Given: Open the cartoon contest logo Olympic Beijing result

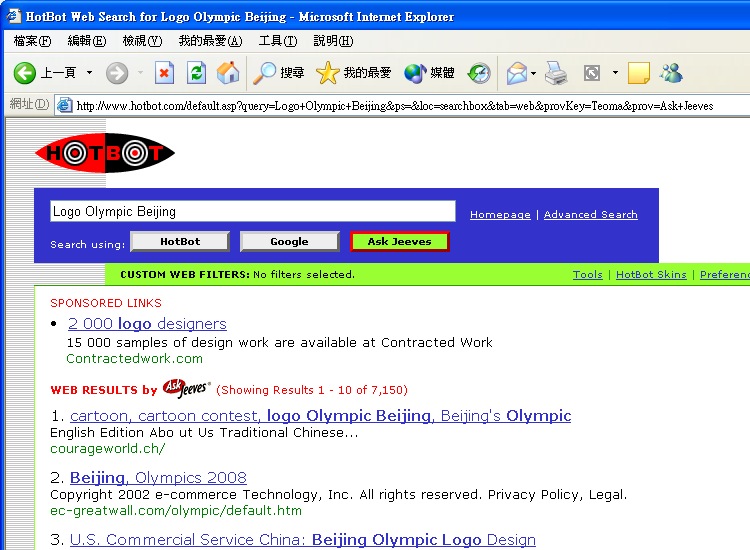Looking at the screenshot, I should (x=320, y=416).
